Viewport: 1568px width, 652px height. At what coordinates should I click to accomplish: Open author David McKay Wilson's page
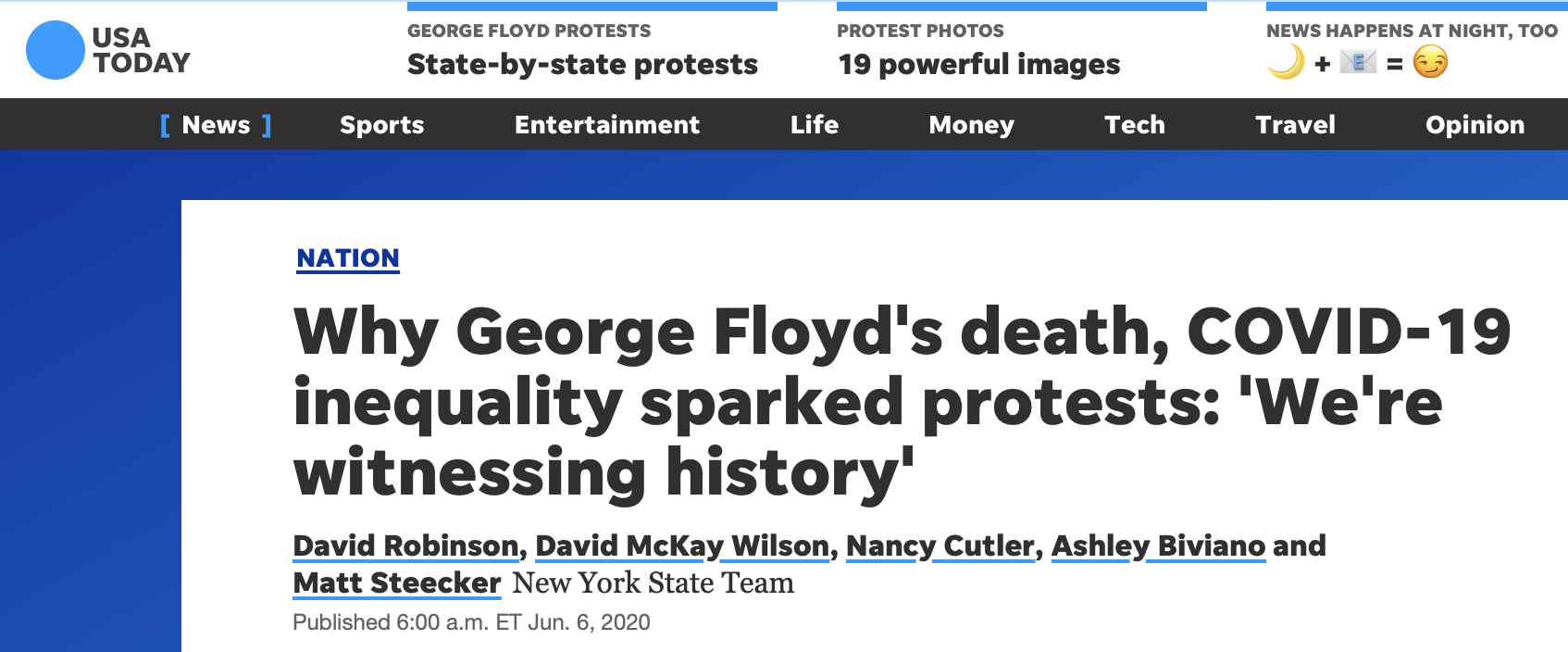click(682, 545)
